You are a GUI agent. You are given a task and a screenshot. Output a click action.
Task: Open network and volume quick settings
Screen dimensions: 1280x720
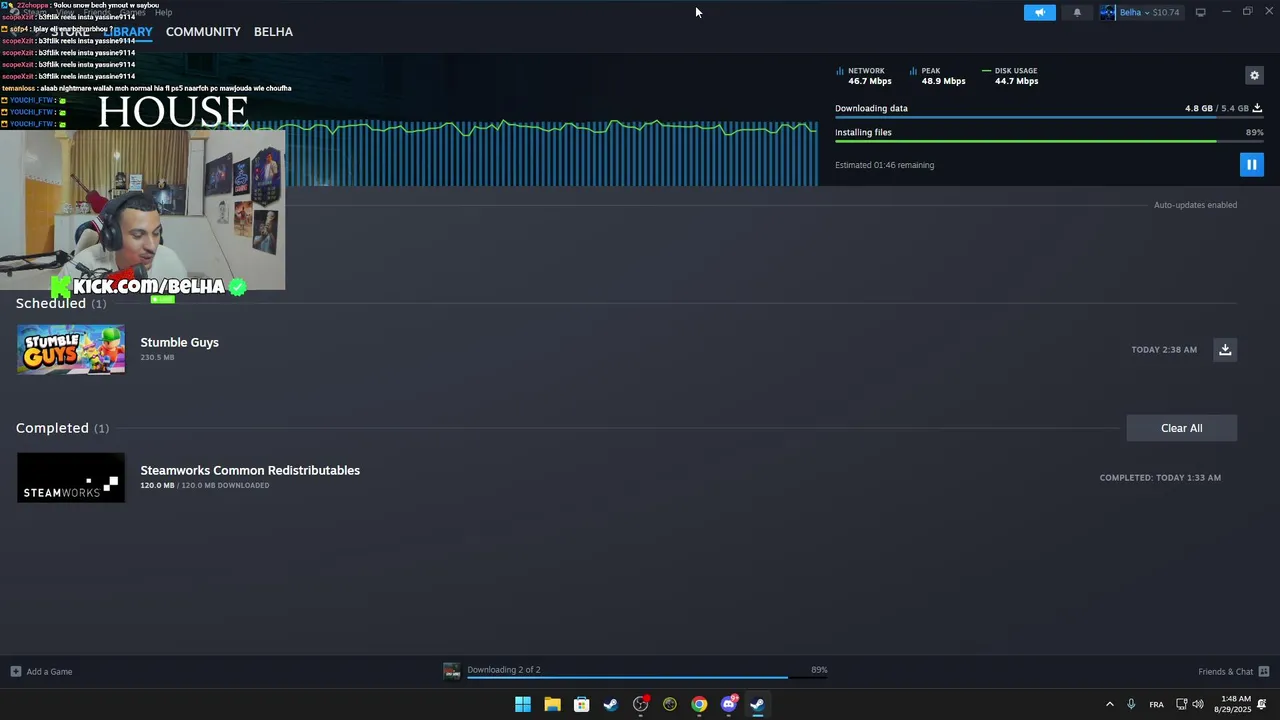click(x=1189, y=704)
